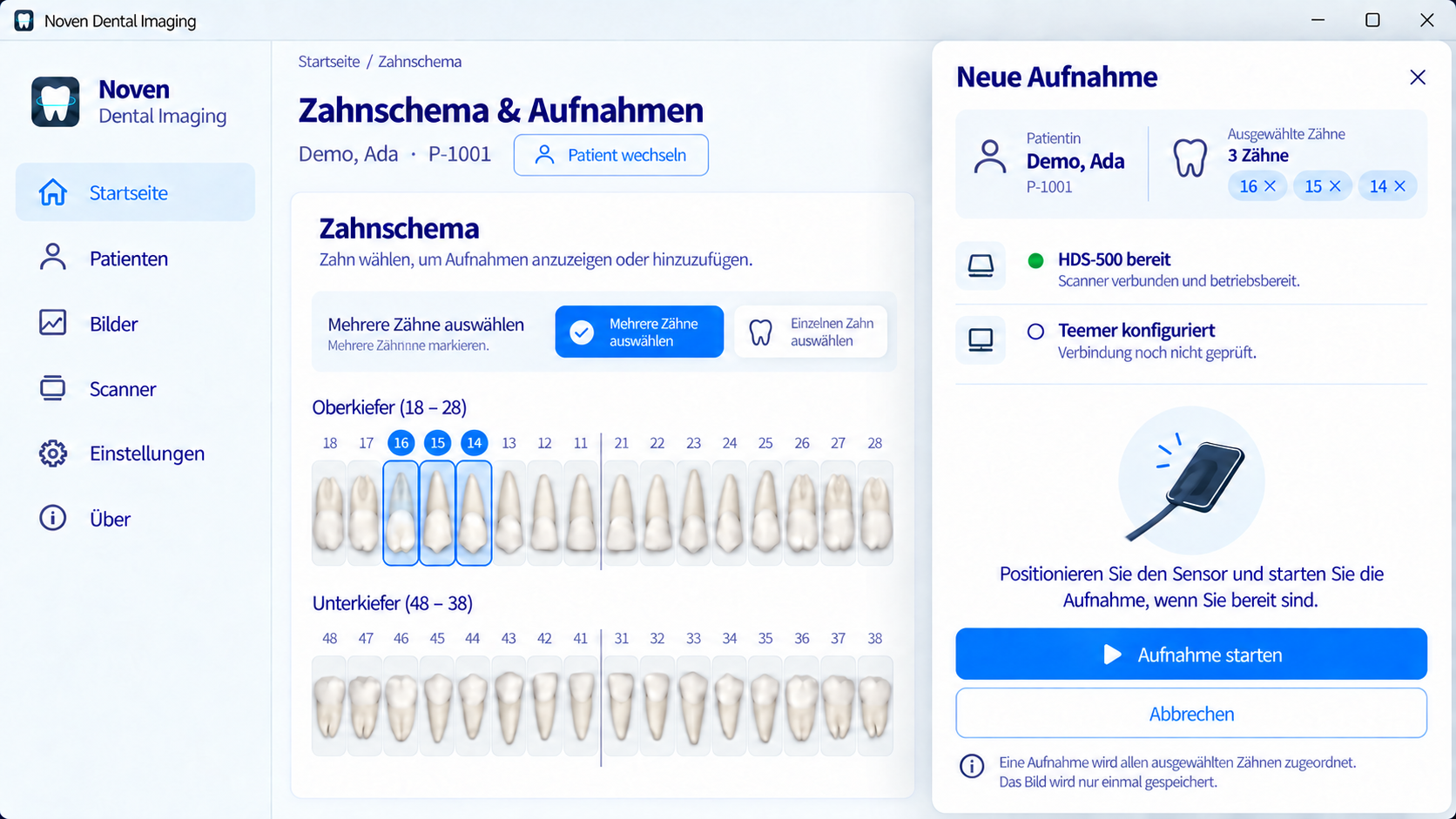Remove tooth 15 from selected teeth chips
The height and width of the screenshot is (819, 1456).
coord(1335,186)
